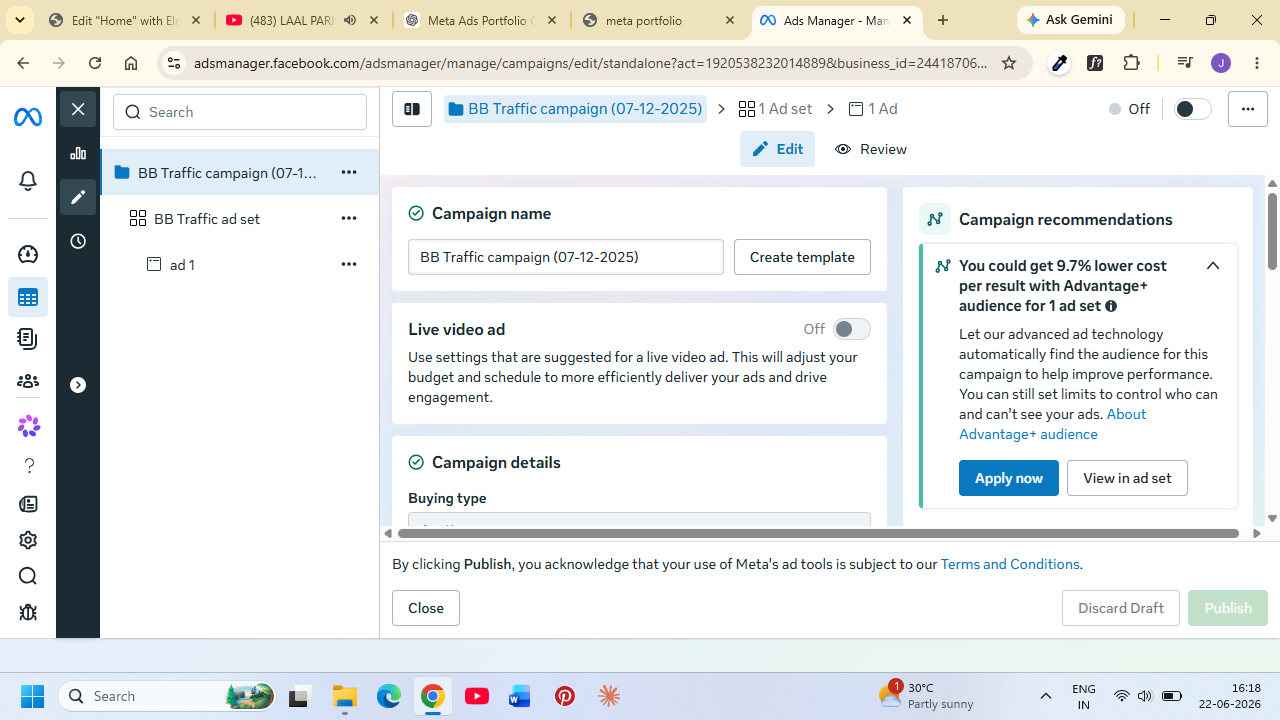Click the Ask Gemini button in Chrome
The image size is (1280, 720).
(x=1071, y=20)
